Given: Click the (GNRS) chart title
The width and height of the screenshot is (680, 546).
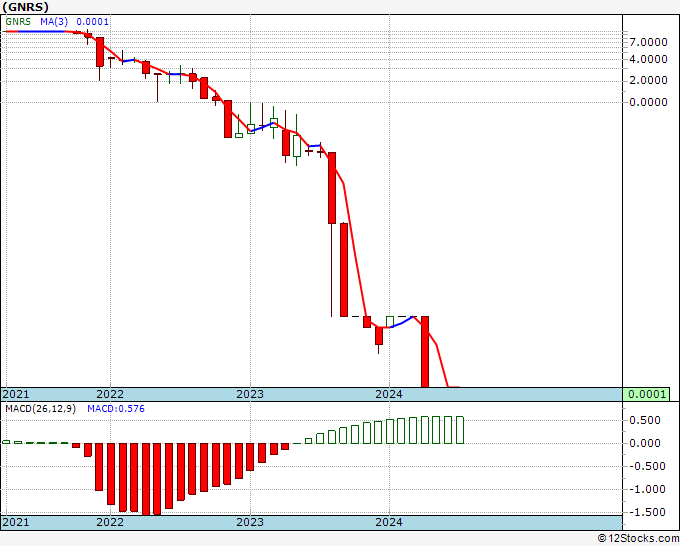Looking at the screenshot, I should (25, 7).
